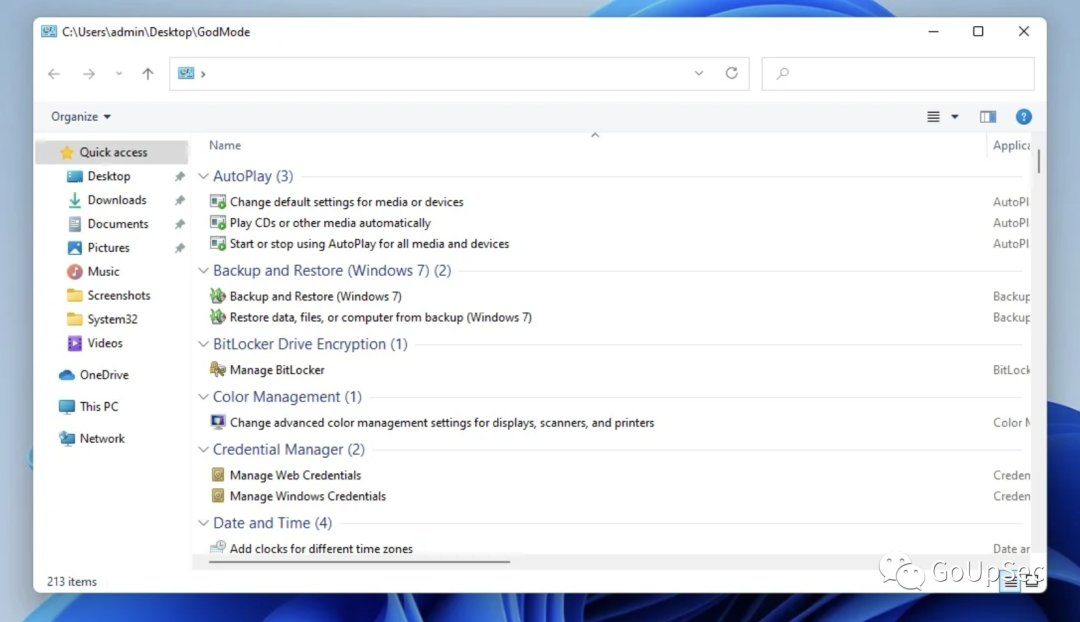1080x622 pixels.
Task: Click the address bar path field
Action: point(459,74)
